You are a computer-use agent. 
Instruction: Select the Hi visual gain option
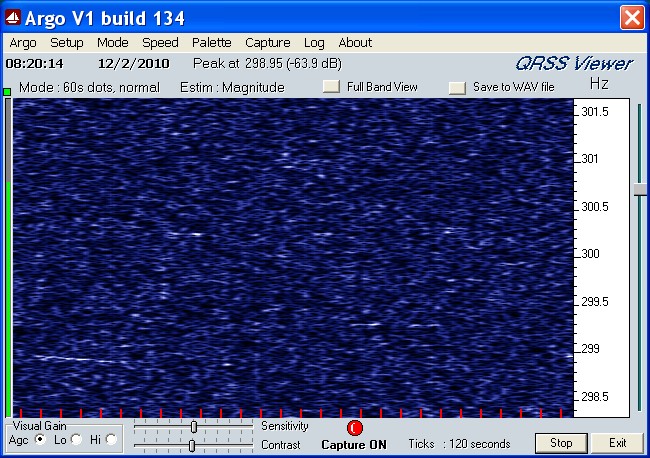pos(111,439)
